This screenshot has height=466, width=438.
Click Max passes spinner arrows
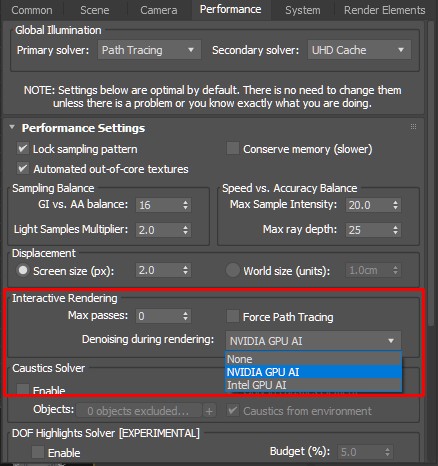point(186,316)
